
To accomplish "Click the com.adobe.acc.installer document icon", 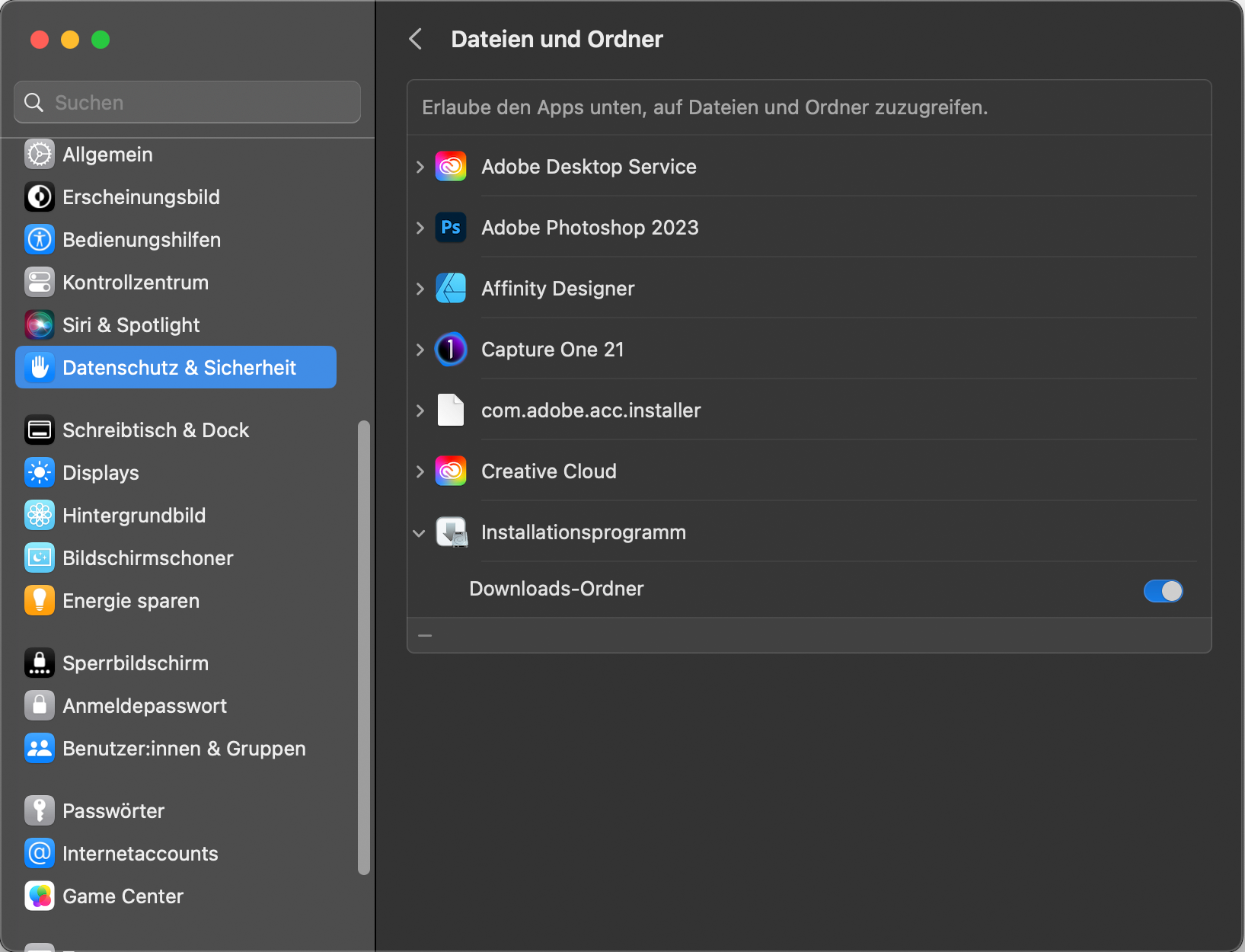I will 451,411.
